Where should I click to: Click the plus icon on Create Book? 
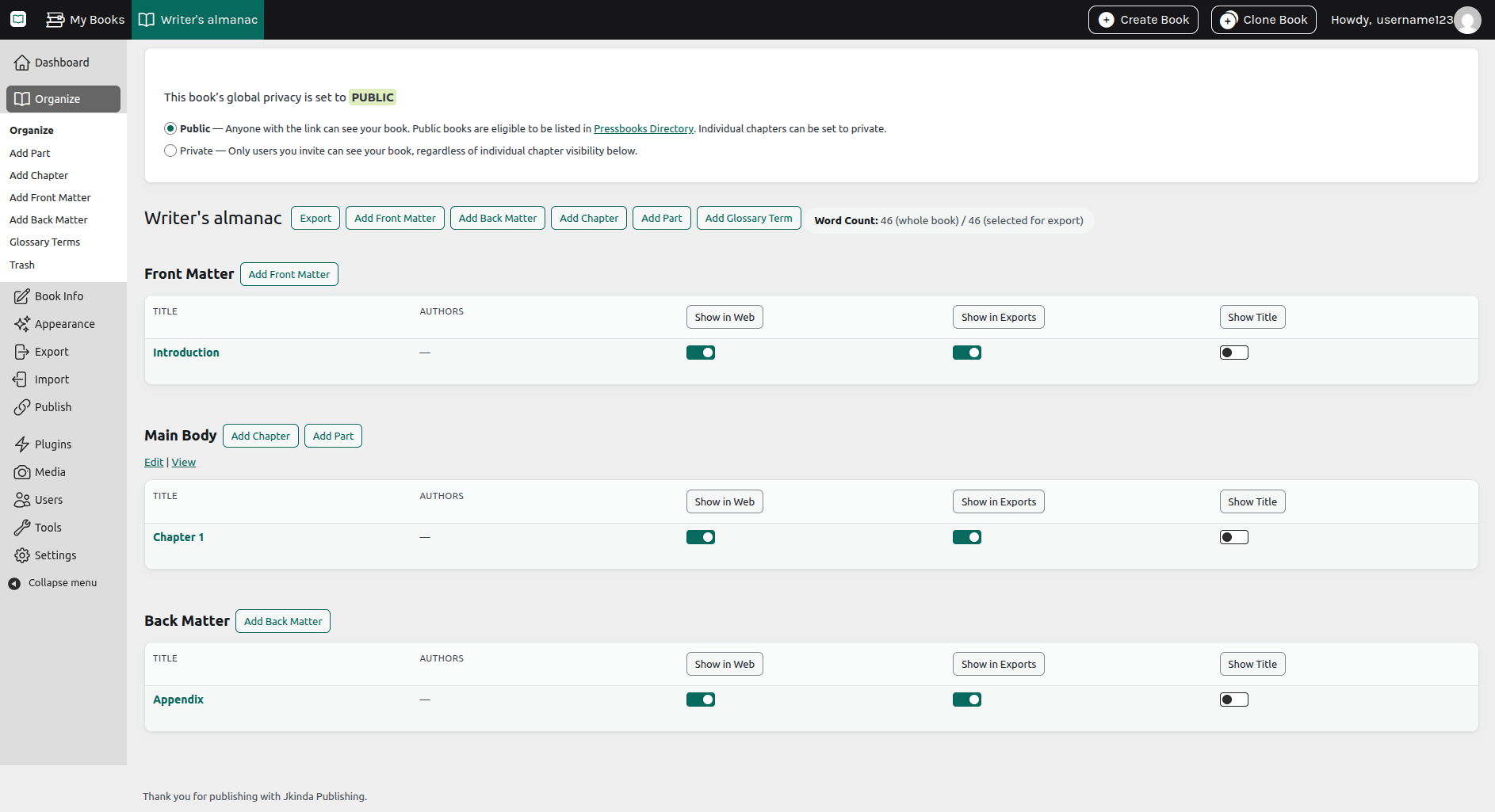pyautogui.click(x=1107, y=20)
